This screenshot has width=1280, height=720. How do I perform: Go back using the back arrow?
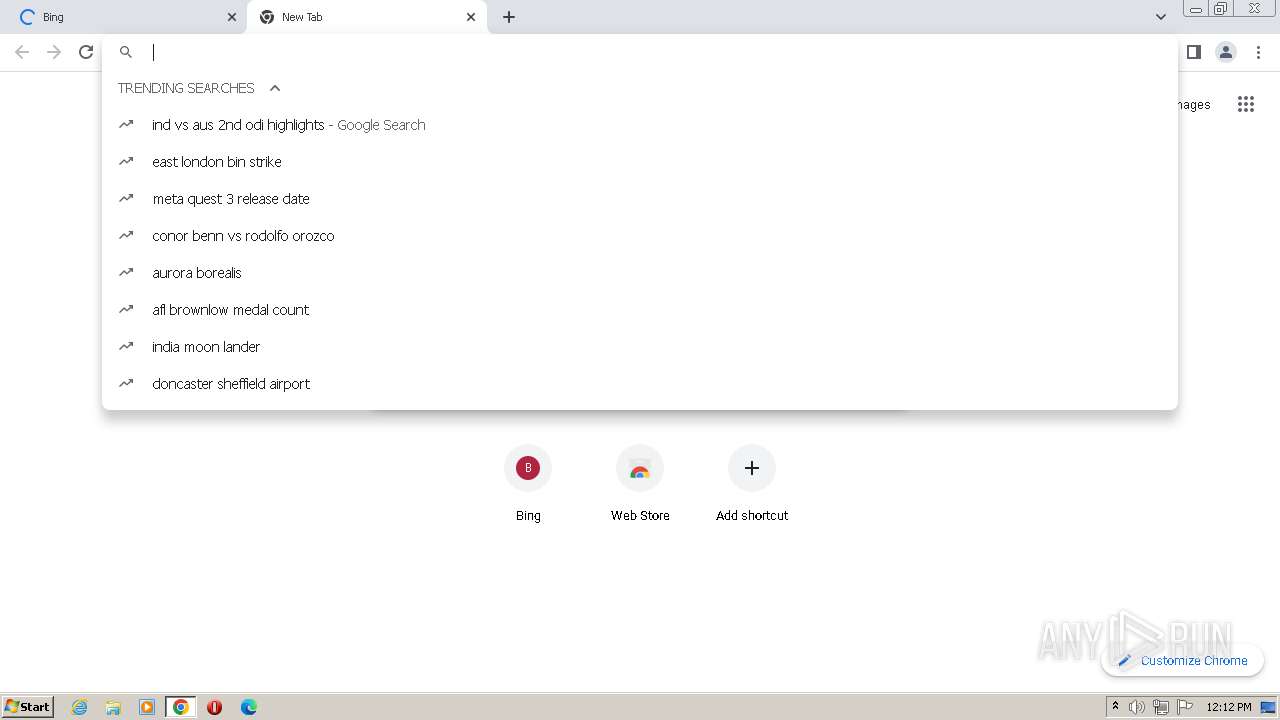click(x=22, y=52)
